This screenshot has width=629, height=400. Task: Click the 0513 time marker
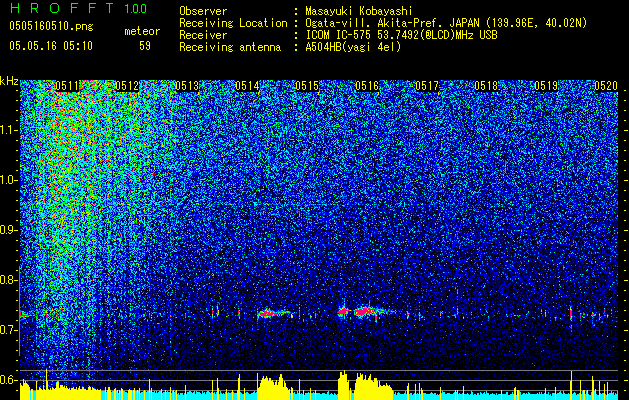pyautogui.click(x=187, y=86)
